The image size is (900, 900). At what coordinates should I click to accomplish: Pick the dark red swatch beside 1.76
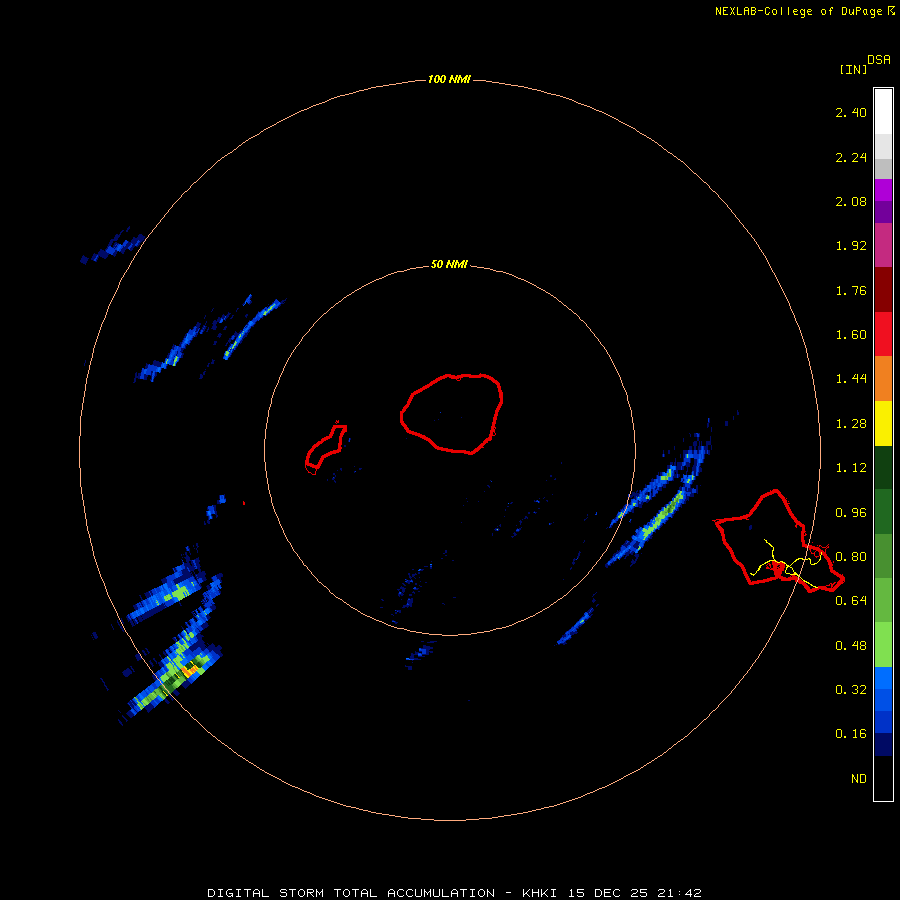coord(883,289)
